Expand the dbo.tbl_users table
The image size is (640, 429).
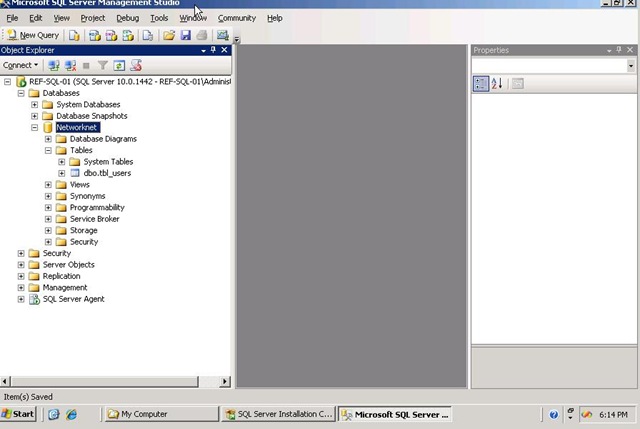click(x=62, y=173)
